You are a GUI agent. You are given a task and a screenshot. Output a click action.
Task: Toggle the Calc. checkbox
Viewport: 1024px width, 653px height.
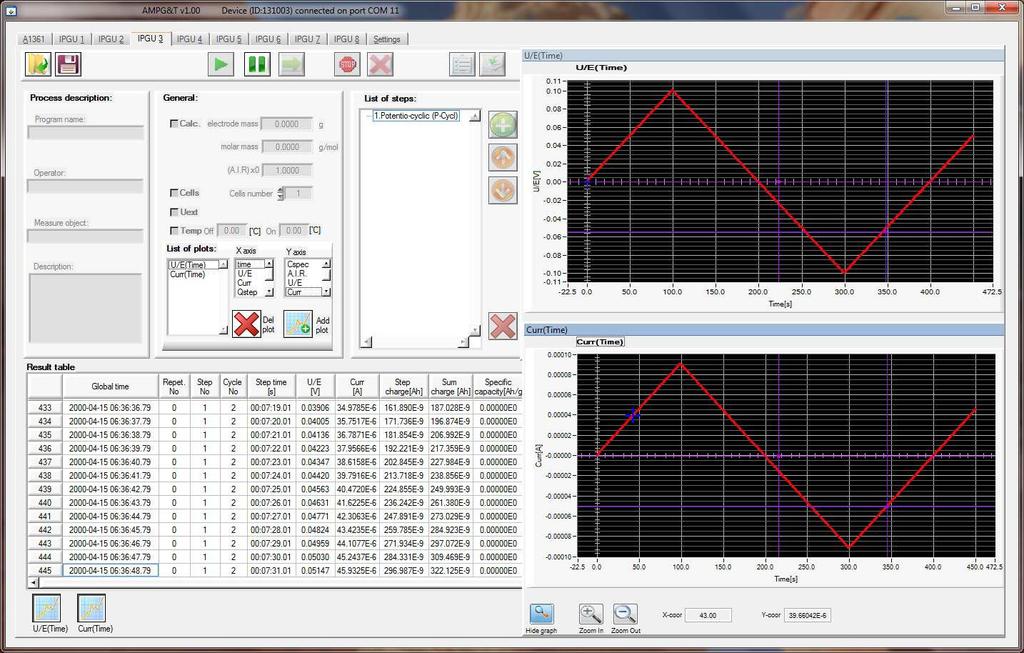tap(174, 123)
